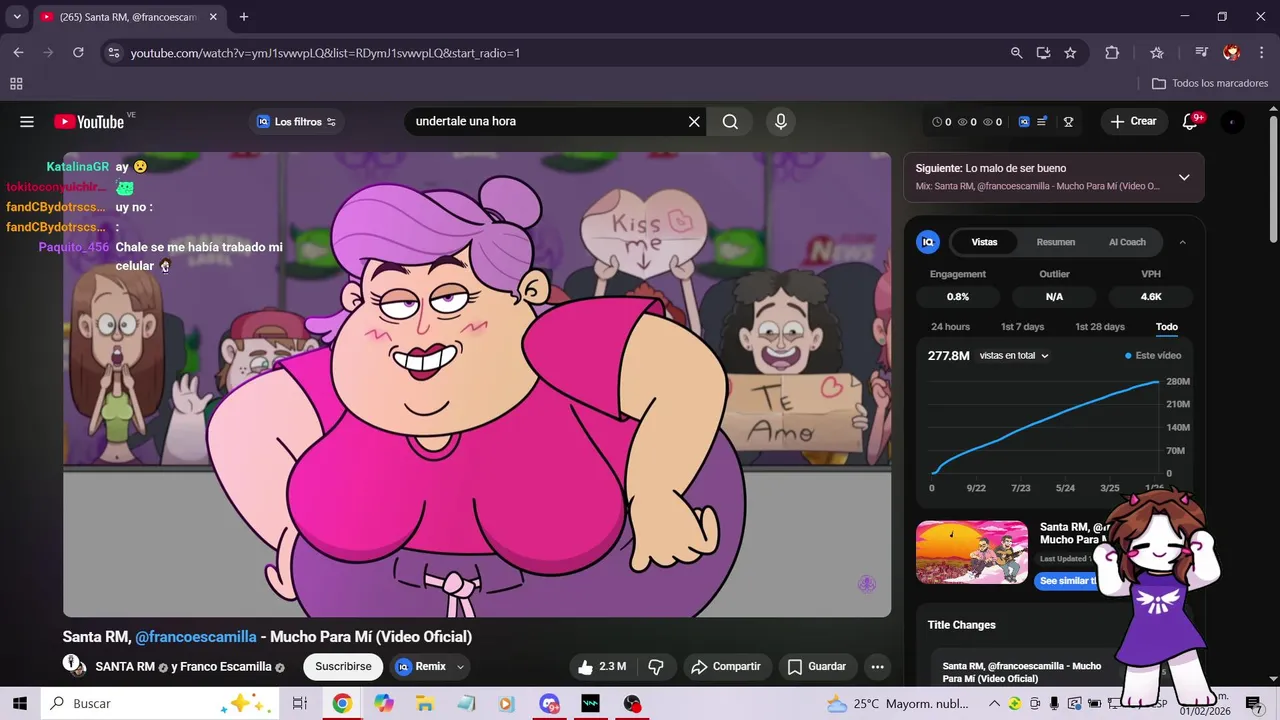Select the 1st 28 days range tab
Screen dimensions: 1280x720
click(1099, 327)
